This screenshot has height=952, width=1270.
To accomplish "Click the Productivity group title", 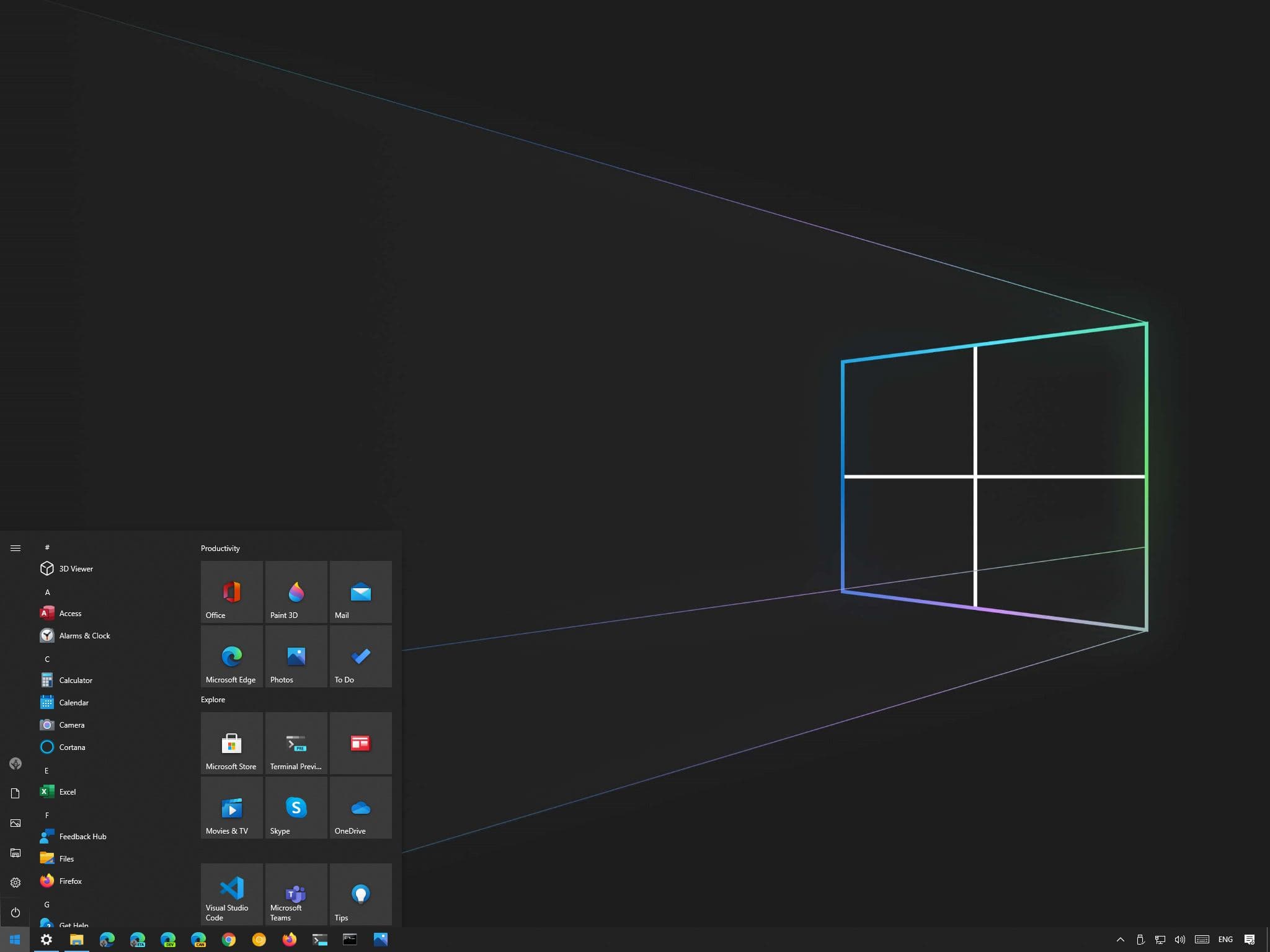I will tap(220, 549).
